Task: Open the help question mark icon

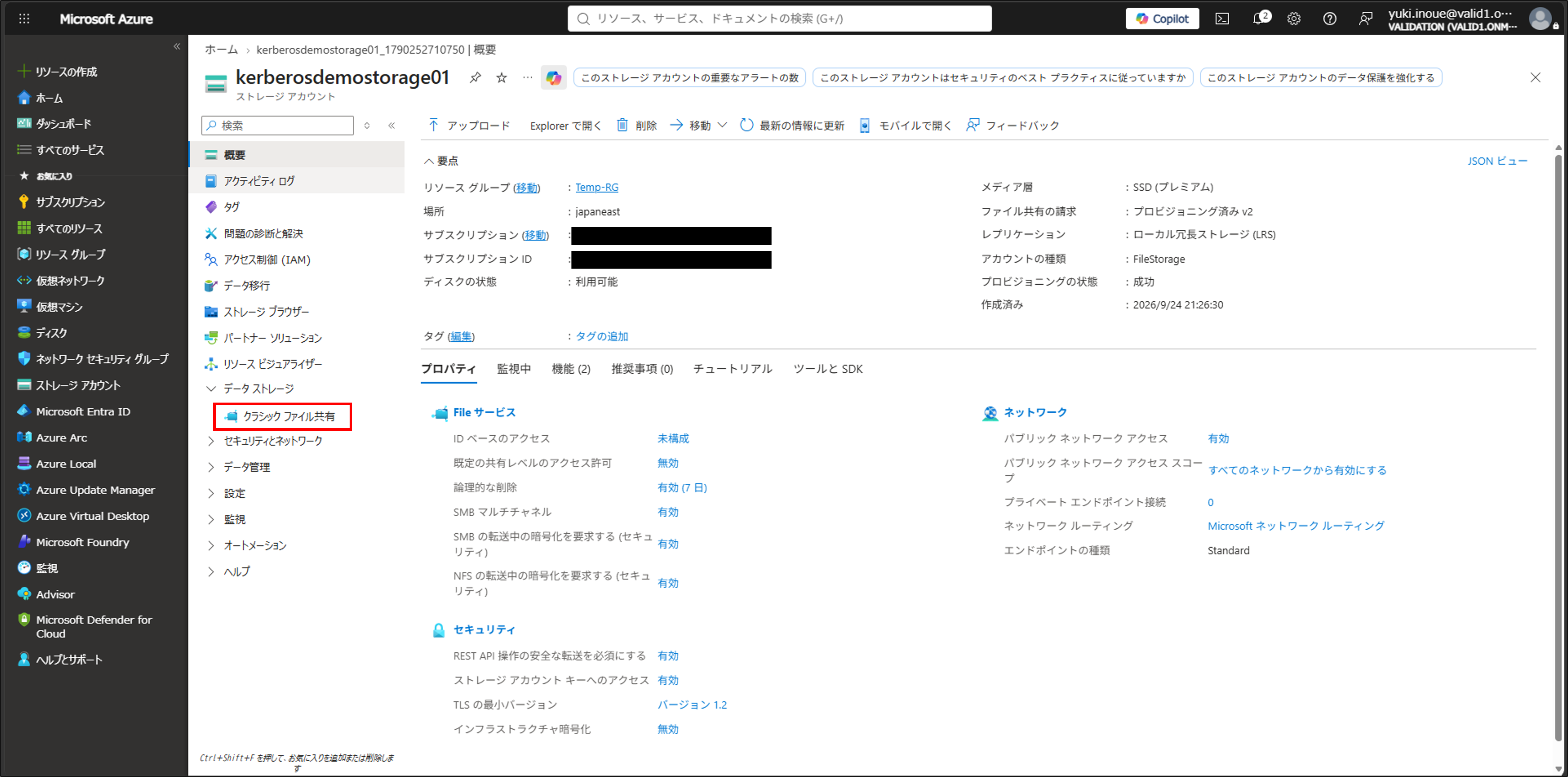Action: coord(1329,19)
